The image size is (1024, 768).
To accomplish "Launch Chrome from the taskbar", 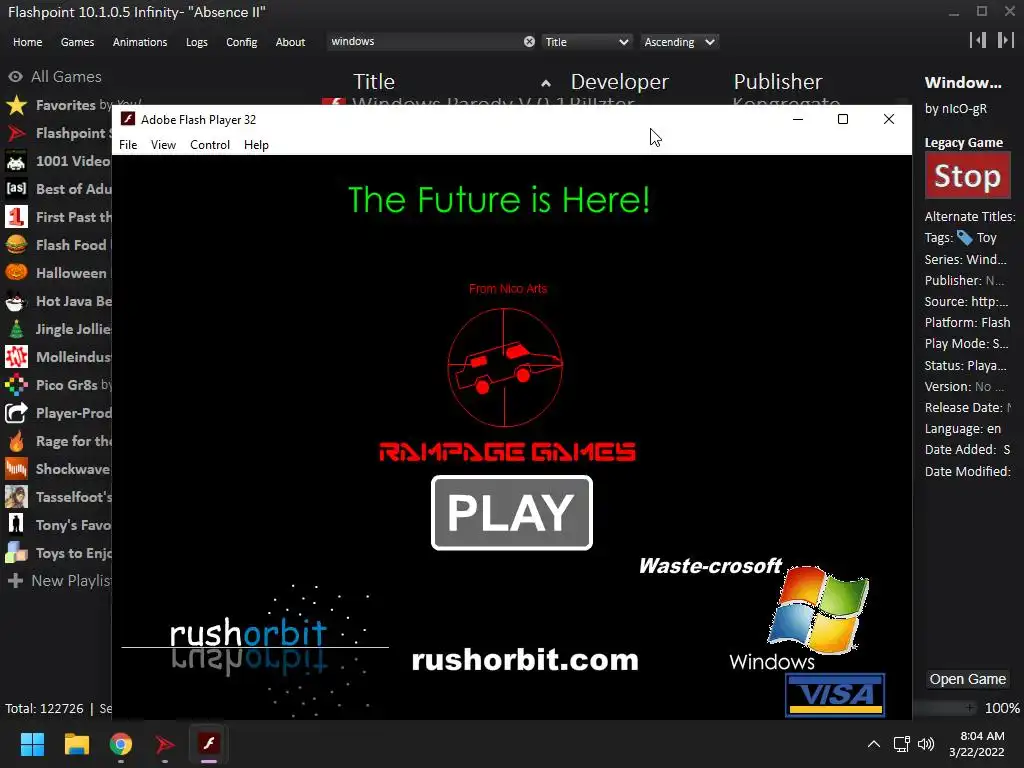I will 121,744.
